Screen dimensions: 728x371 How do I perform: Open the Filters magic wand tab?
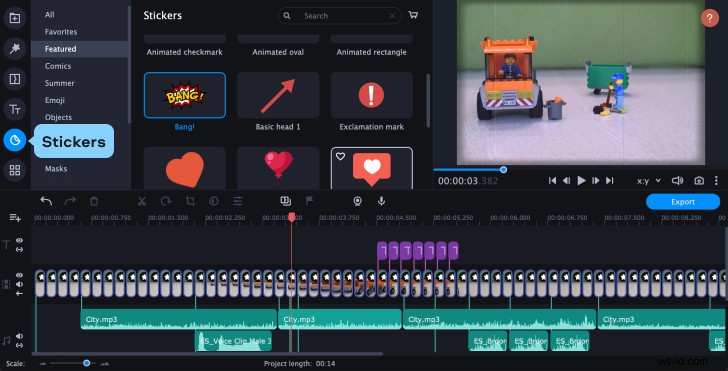pyautogui.click(x=15, y=48)
